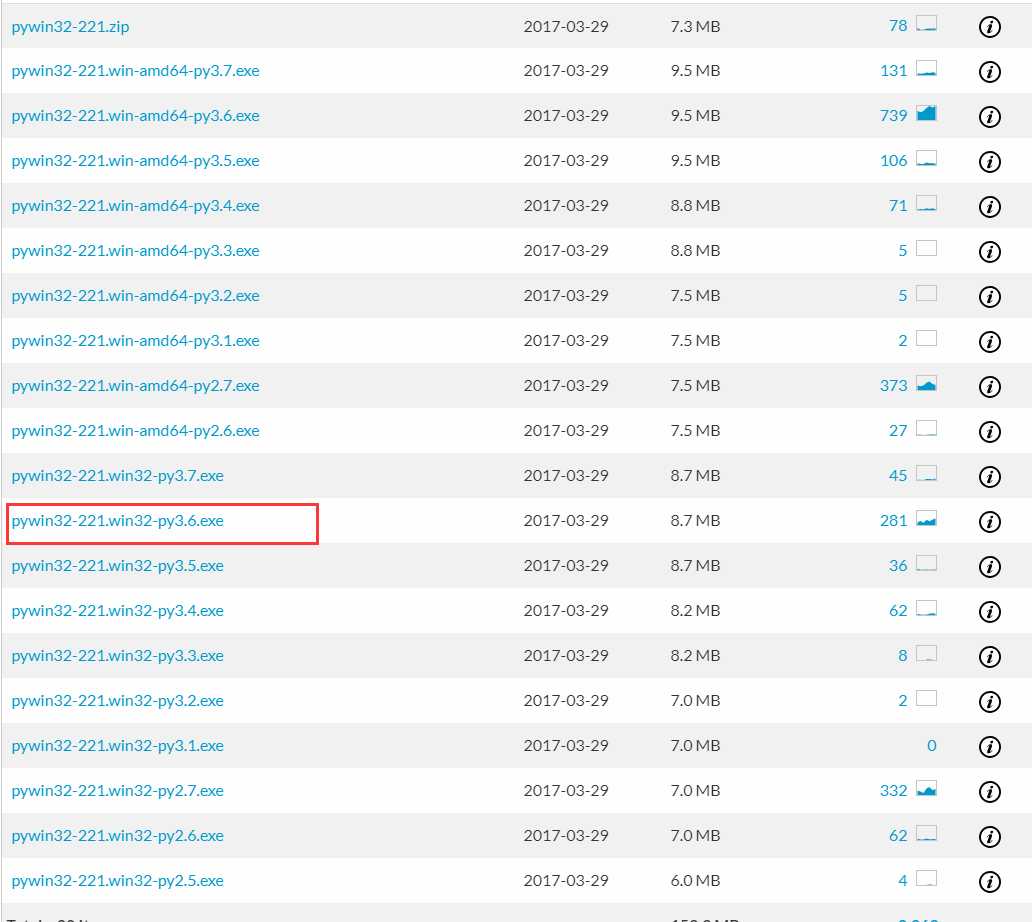Download pywin32-221.win-amd64-py3.7.exe

click(x=136, y=71)
